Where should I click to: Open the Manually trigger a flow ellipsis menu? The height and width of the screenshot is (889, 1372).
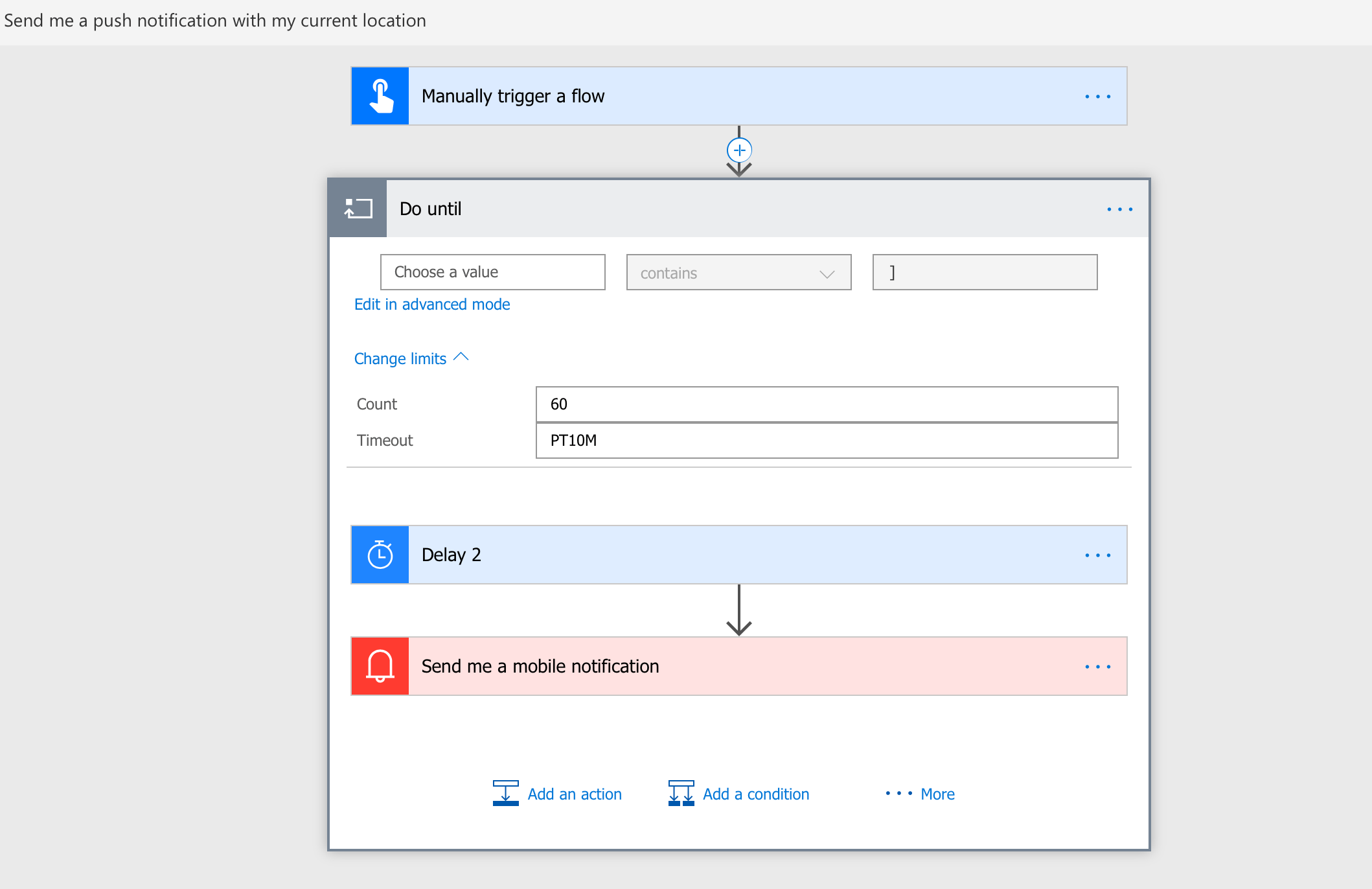(x=1097, y=97)
